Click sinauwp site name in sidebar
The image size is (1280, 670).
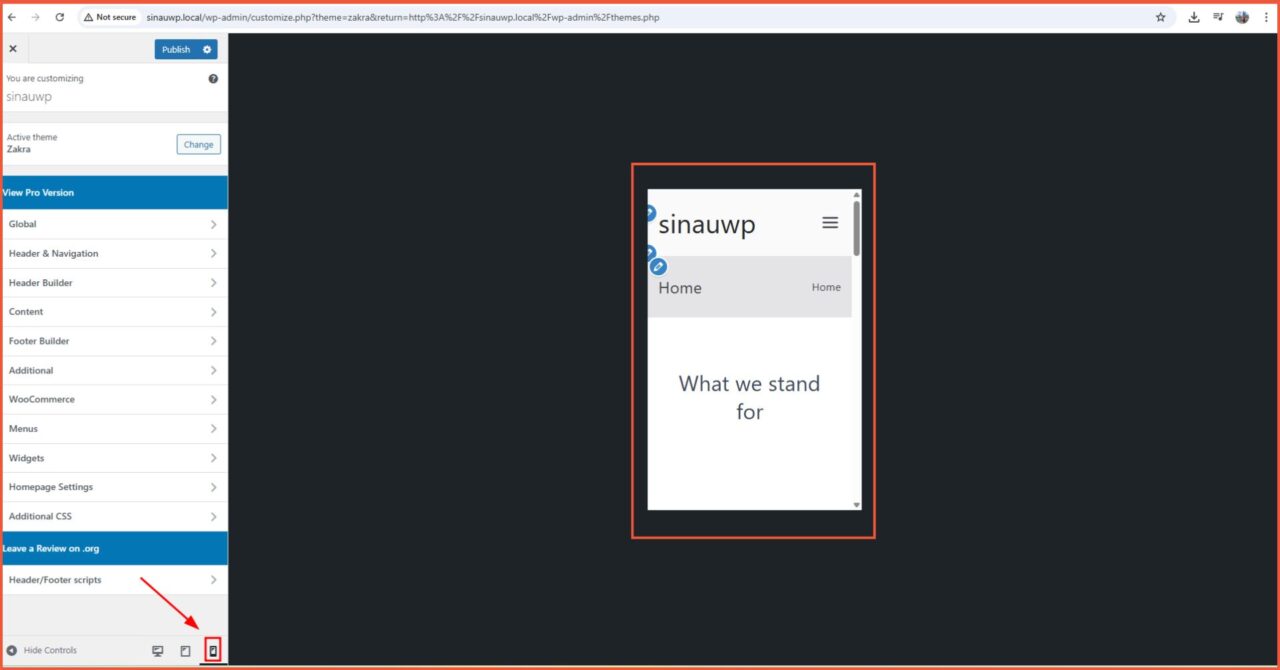click(29, 97)
